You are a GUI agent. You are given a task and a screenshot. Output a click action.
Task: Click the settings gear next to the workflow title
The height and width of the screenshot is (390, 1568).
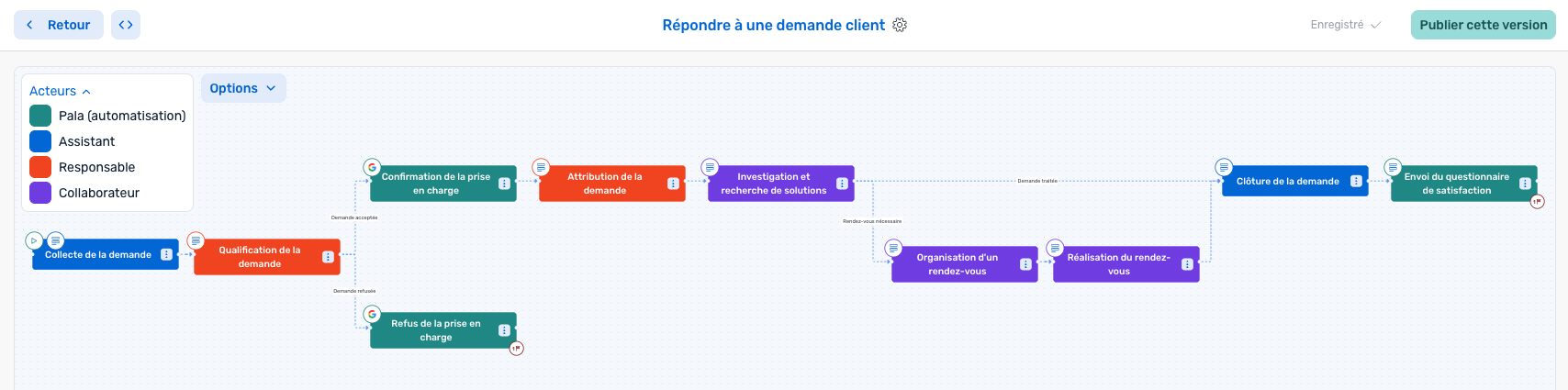(x=900, y=25)
